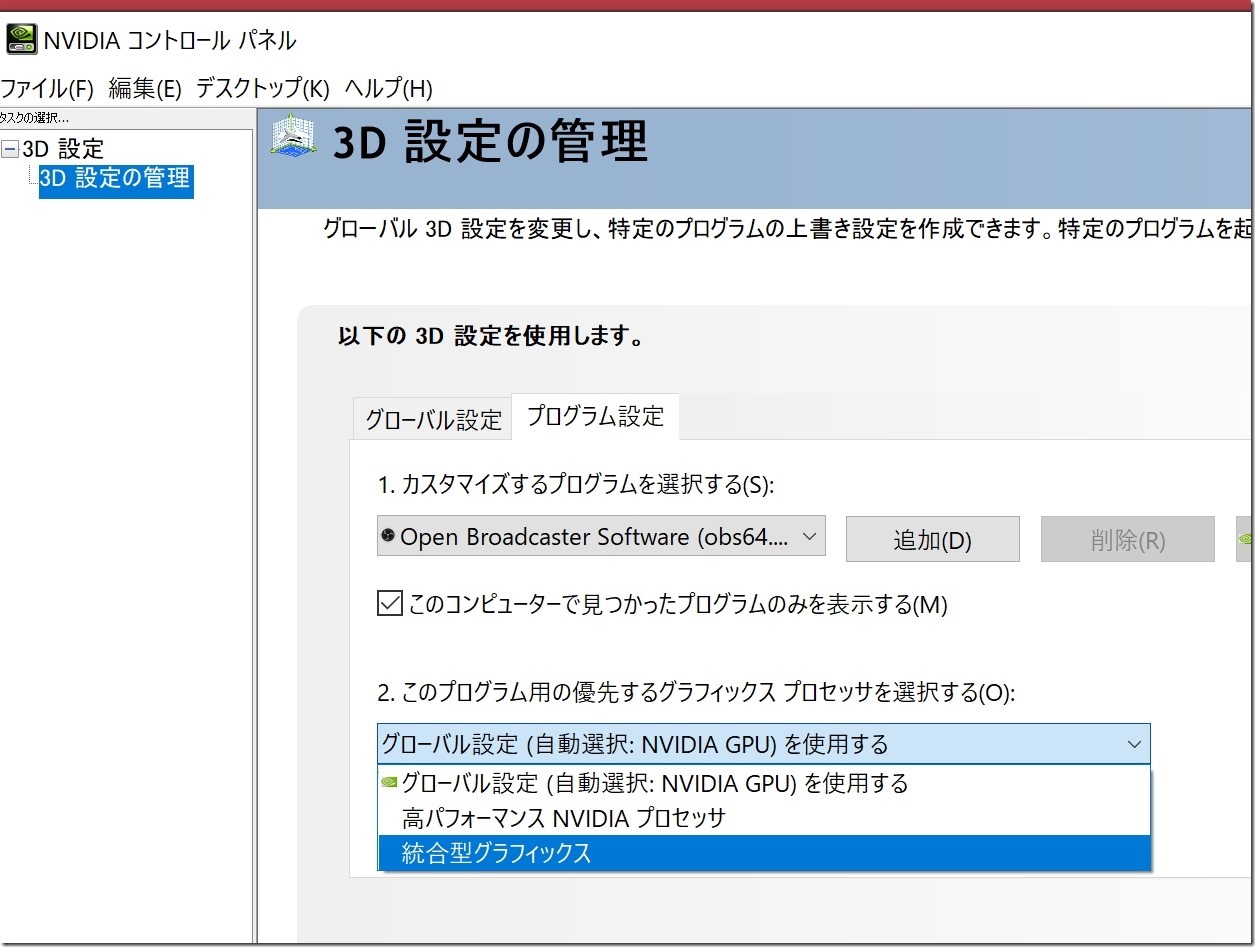The width and height of the screenshot is (1255, 947).
Task: Select 3D 設定 in the task tree
Action: 63,149
